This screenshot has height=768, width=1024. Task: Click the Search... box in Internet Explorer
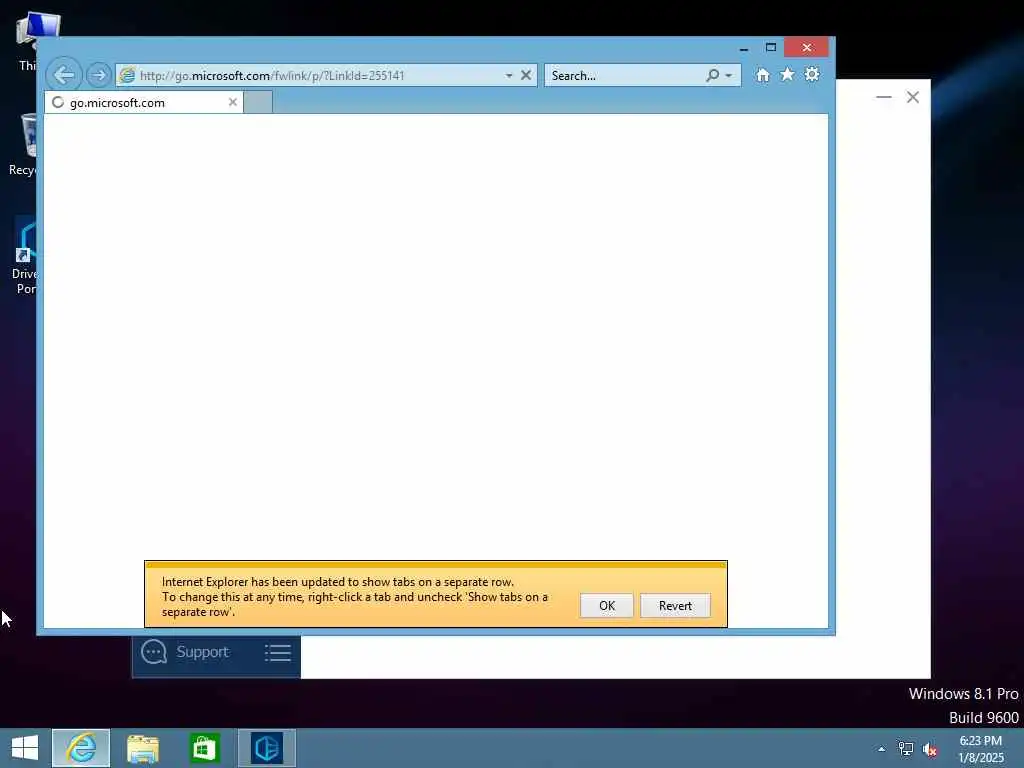pos(626,76)
